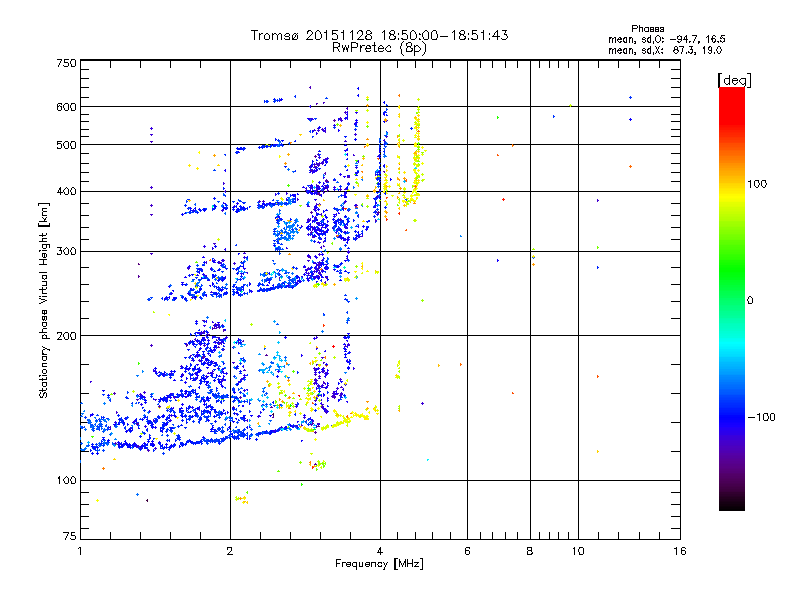Click the y-axis tick label '300'
The height and width of the screenshot is (600, 800).
coord(66,252)
